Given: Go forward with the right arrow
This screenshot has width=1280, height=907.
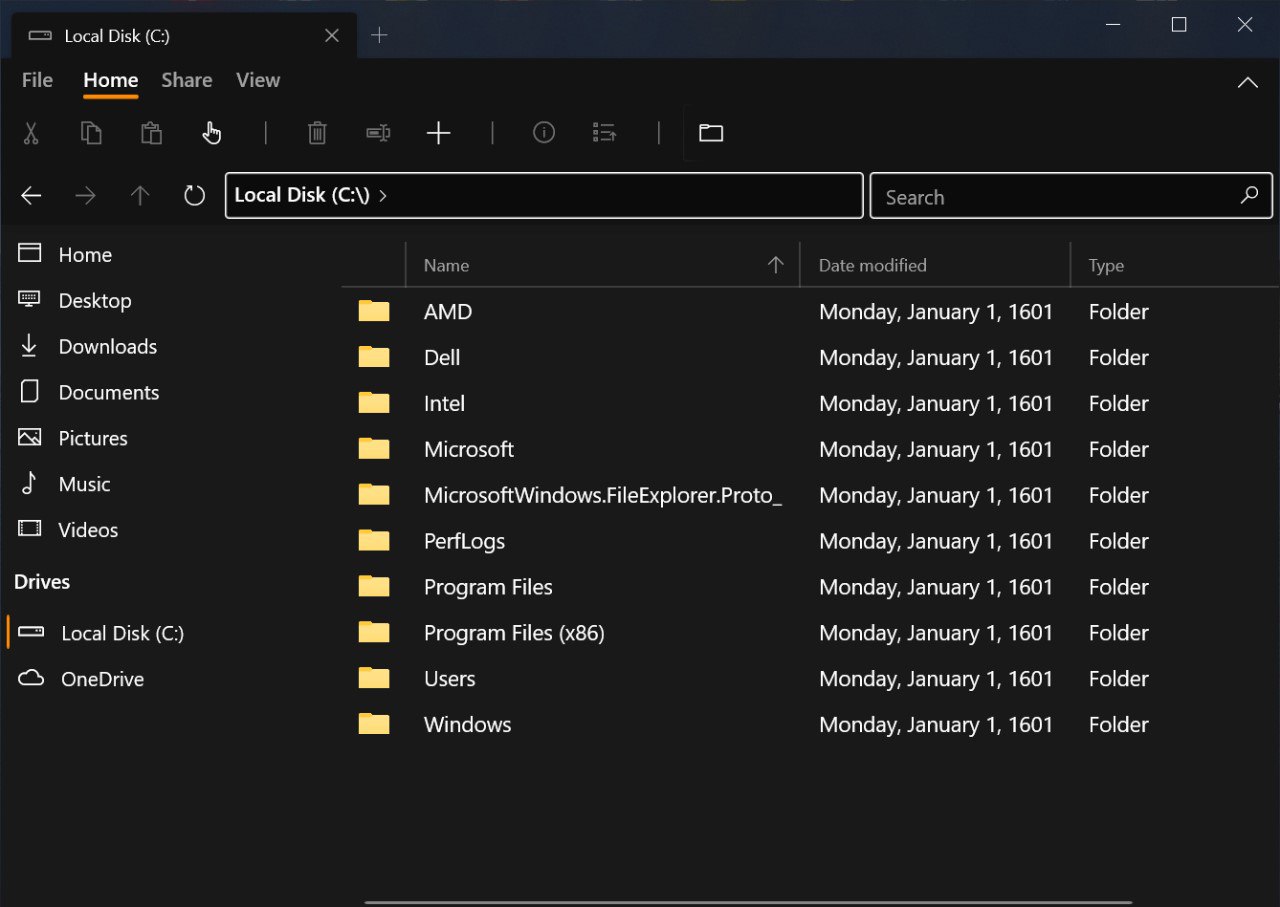Looking at the screenshot, I should pos(86,196).
